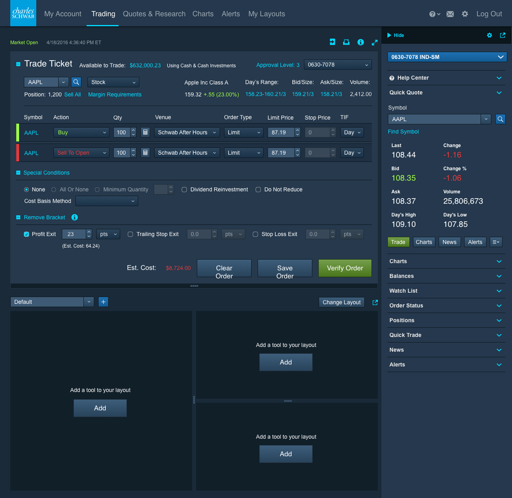Open the 0630-7078 account dropdown in Trade Ticket
The width and height of the screenshot is (512, 498).
click(338, 65)
